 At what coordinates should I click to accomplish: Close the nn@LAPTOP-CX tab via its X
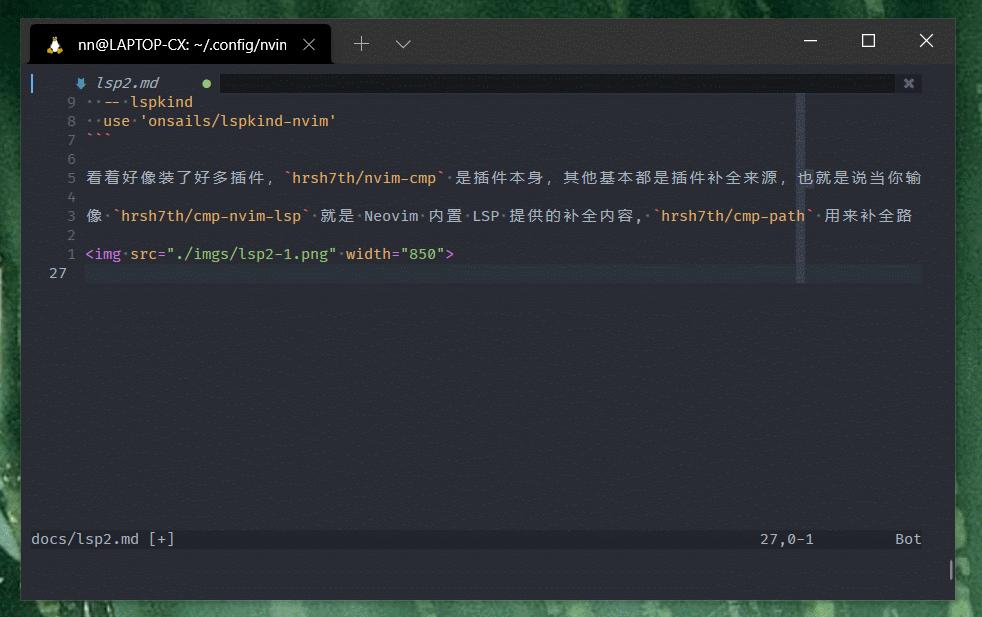click(309, 44)
